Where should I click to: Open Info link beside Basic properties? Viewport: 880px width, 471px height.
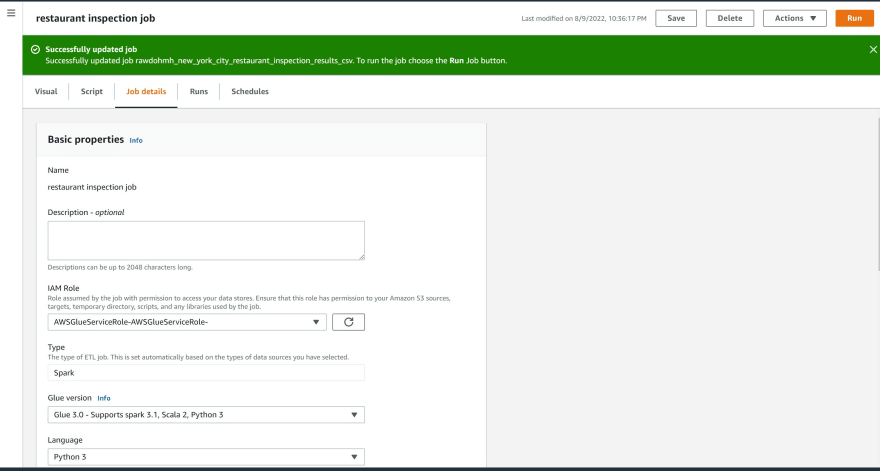coord(136,140)
